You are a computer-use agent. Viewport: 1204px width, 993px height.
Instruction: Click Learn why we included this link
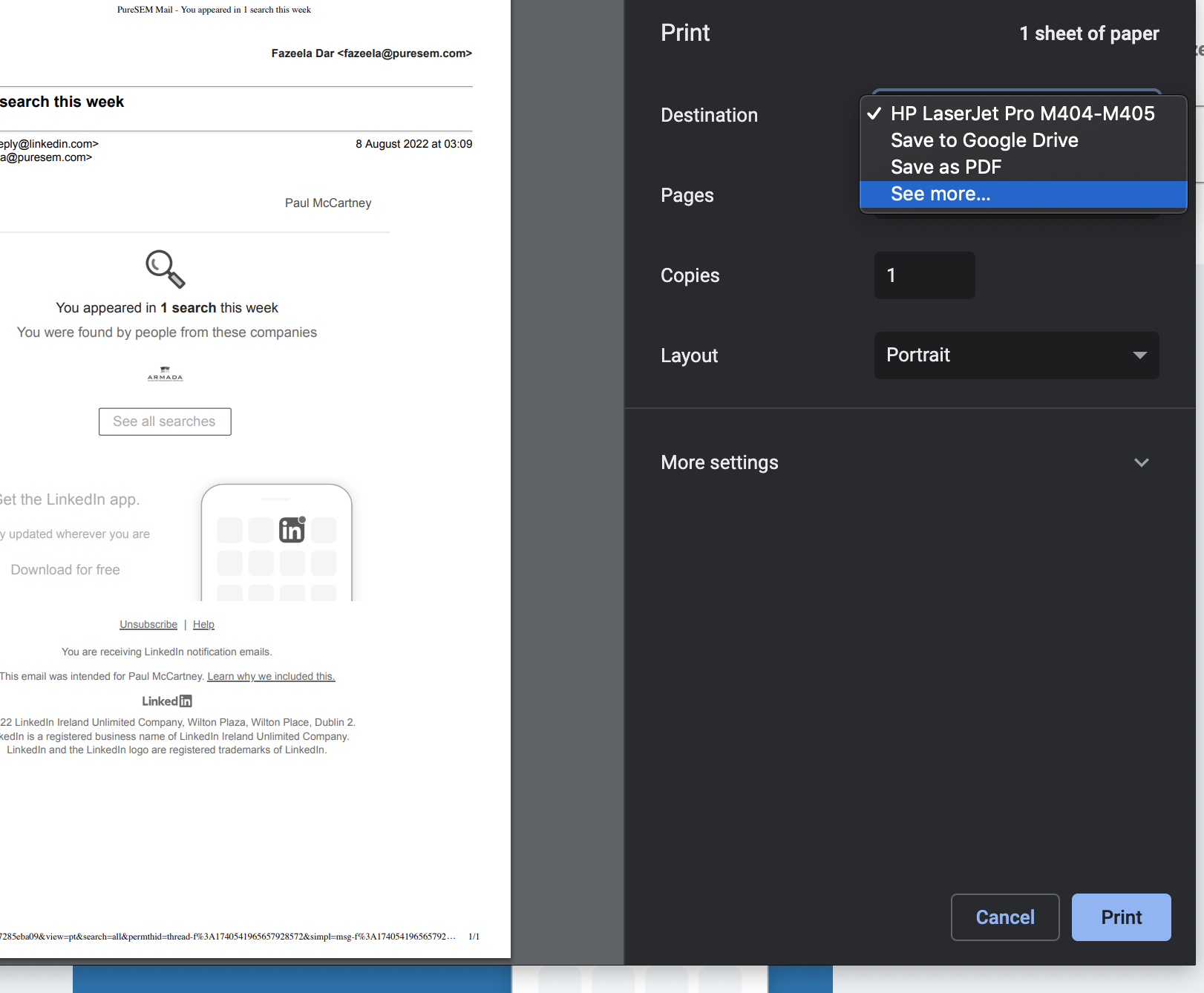(x=271, y=676)
